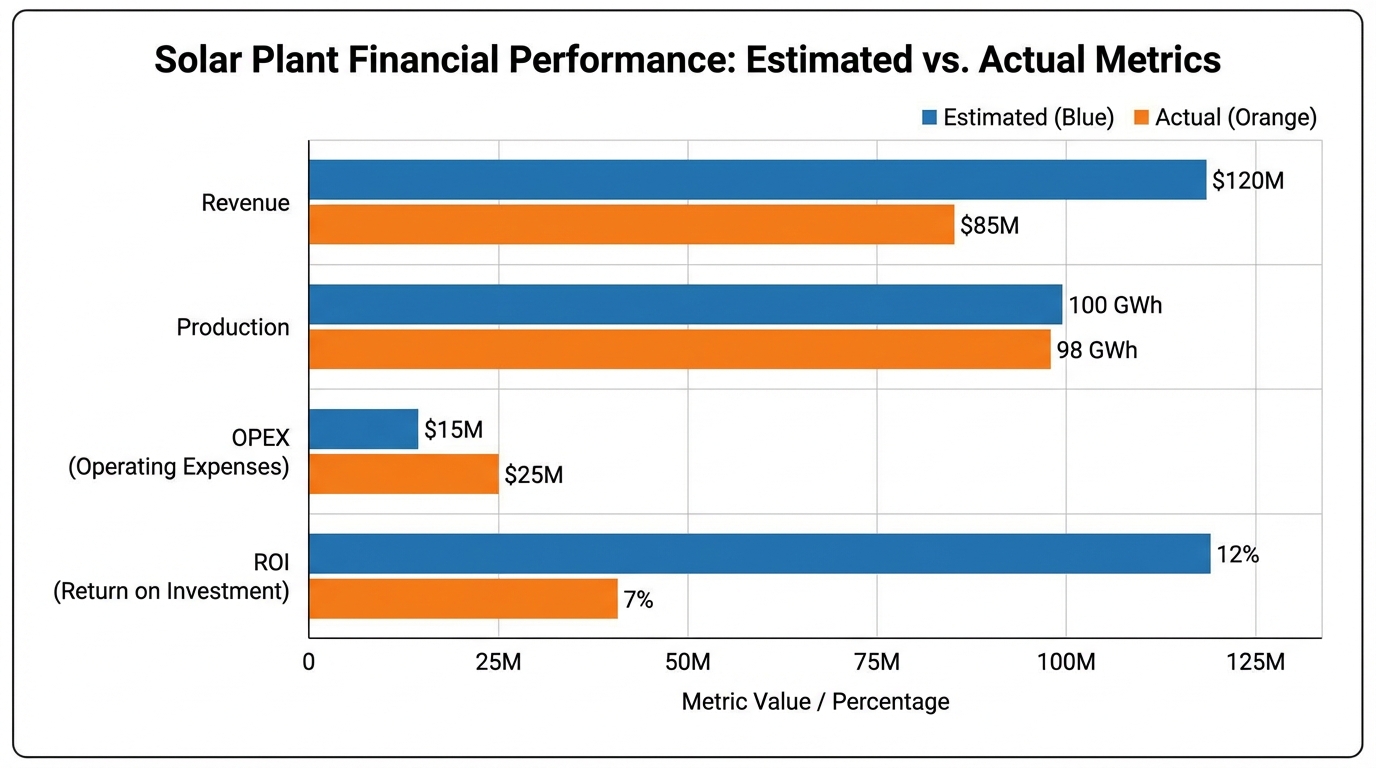Select the "ROI (Return on Investment)" category label
The height and width of the screenshot is (768, 1376).
pos(171,578)
